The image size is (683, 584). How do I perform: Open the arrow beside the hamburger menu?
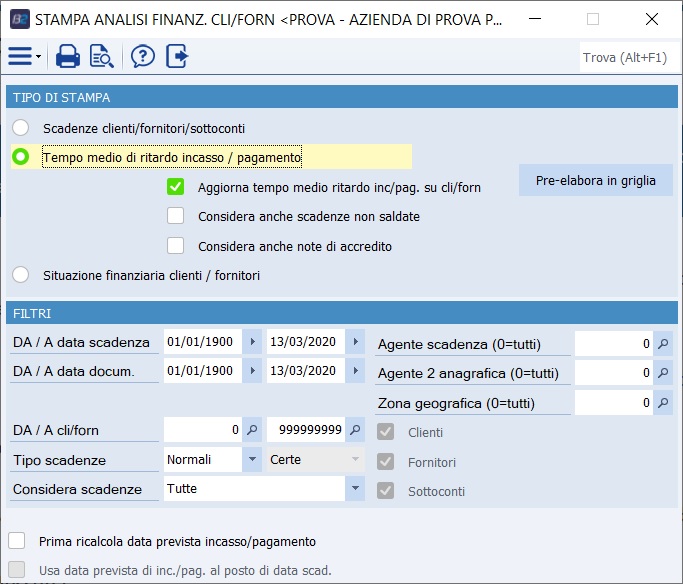coord(38,56)
